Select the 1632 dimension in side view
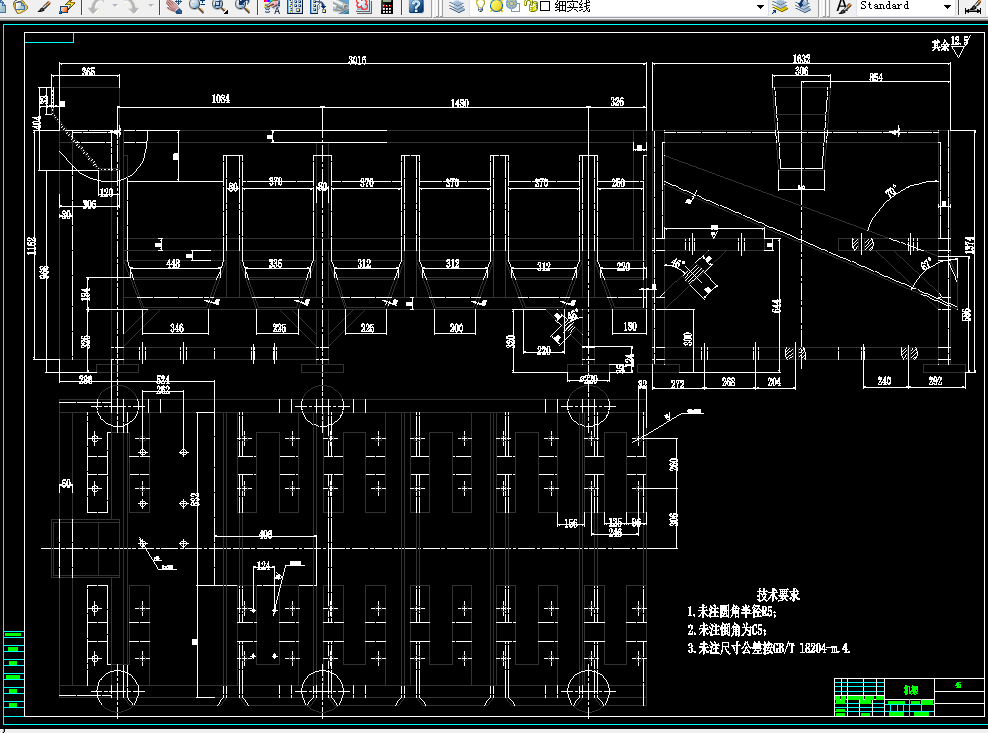The width and height of the screenshot is (988, 733). tap(801, 59)
